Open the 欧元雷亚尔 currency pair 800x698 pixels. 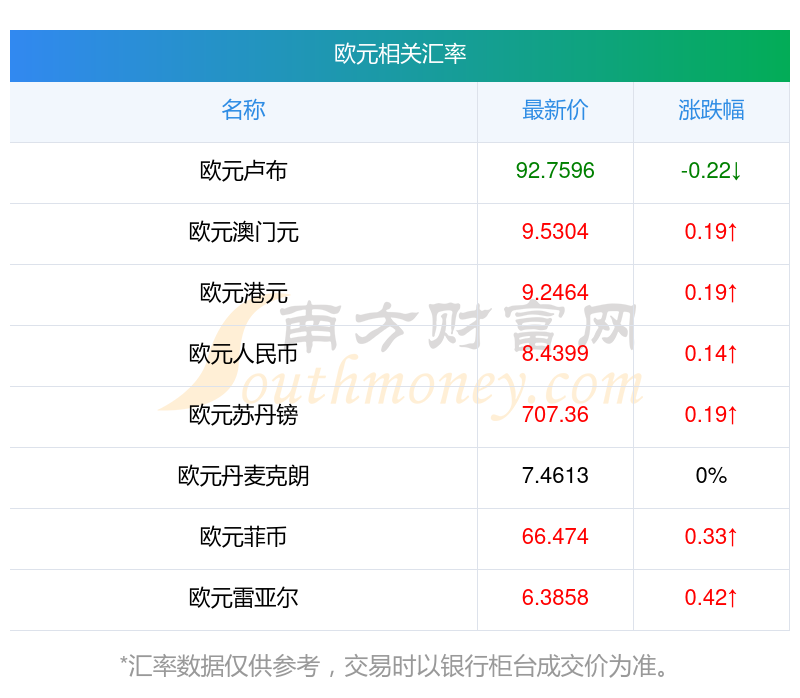click(243, 598)
